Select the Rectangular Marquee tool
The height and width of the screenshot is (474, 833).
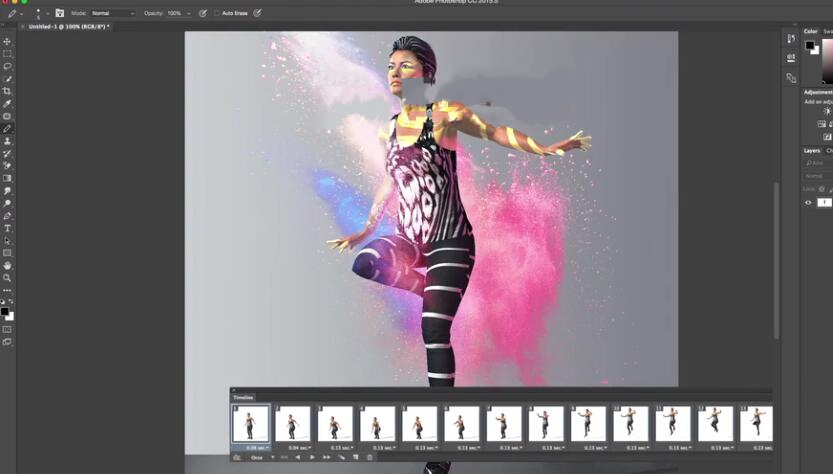(x=7, y=54)
